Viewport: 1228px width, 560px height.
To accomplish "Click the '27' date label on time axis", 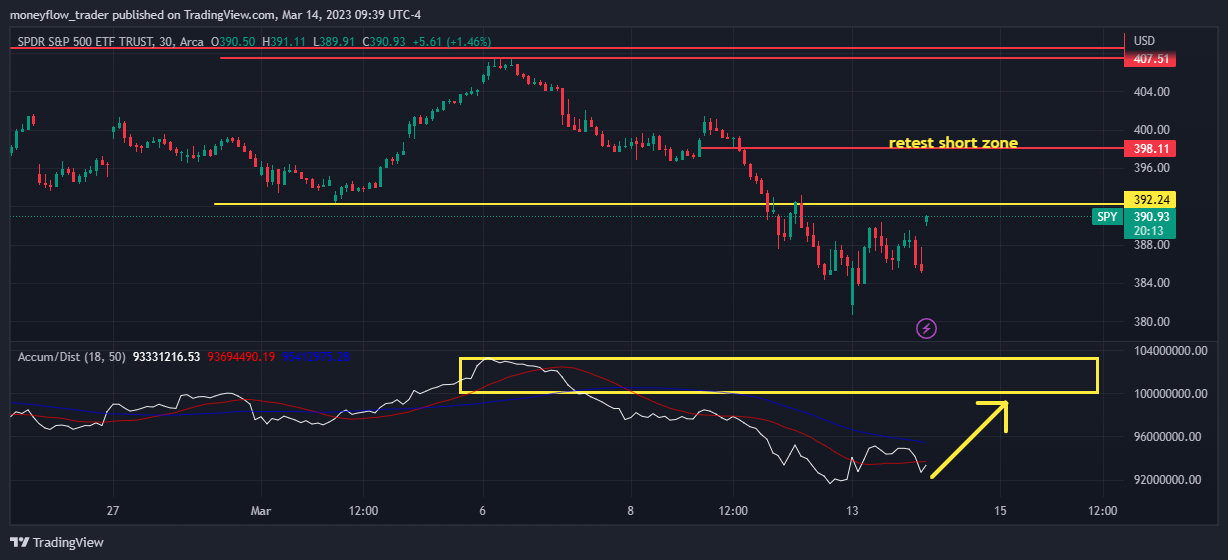I will click(114, 510).
